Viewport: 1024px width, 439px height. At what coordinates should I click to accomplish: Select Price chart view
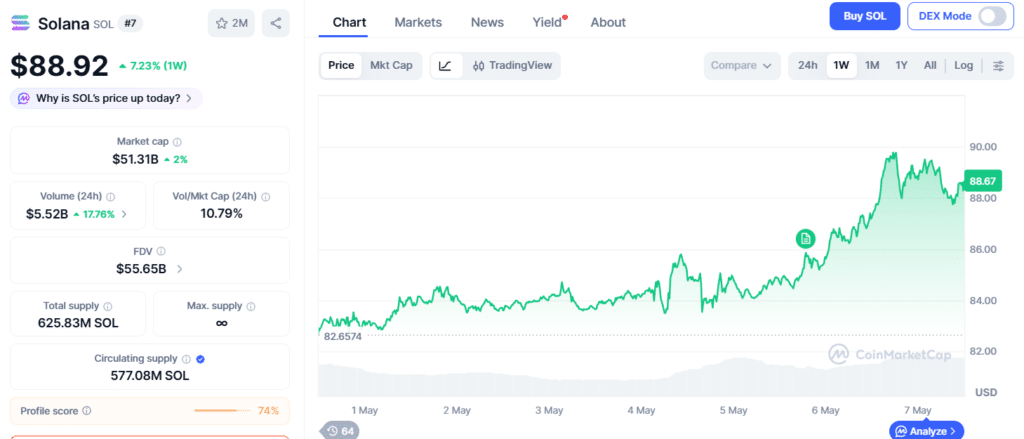click(x=341, y=65)
